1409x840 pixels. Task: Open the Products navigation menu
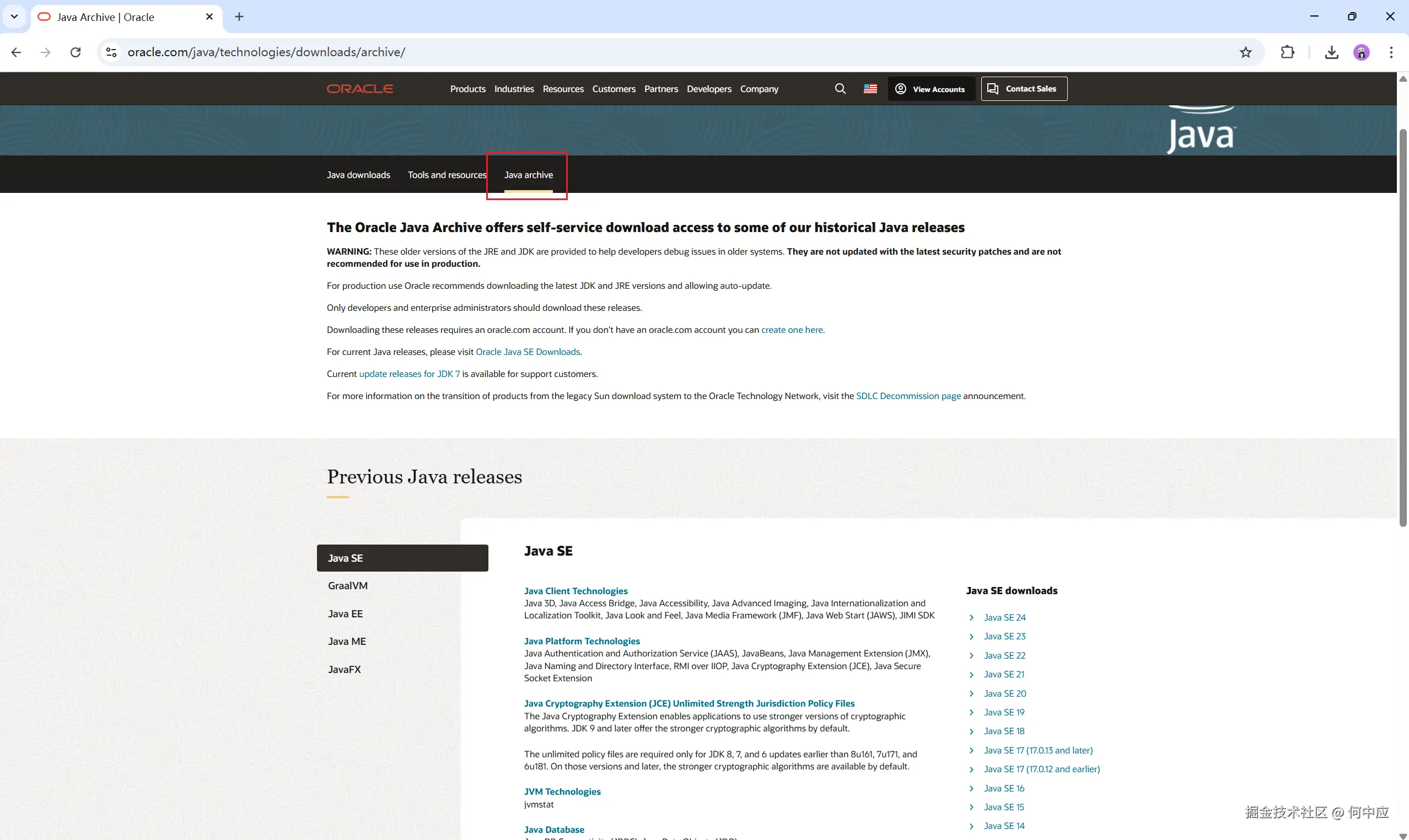coord(467,89)
